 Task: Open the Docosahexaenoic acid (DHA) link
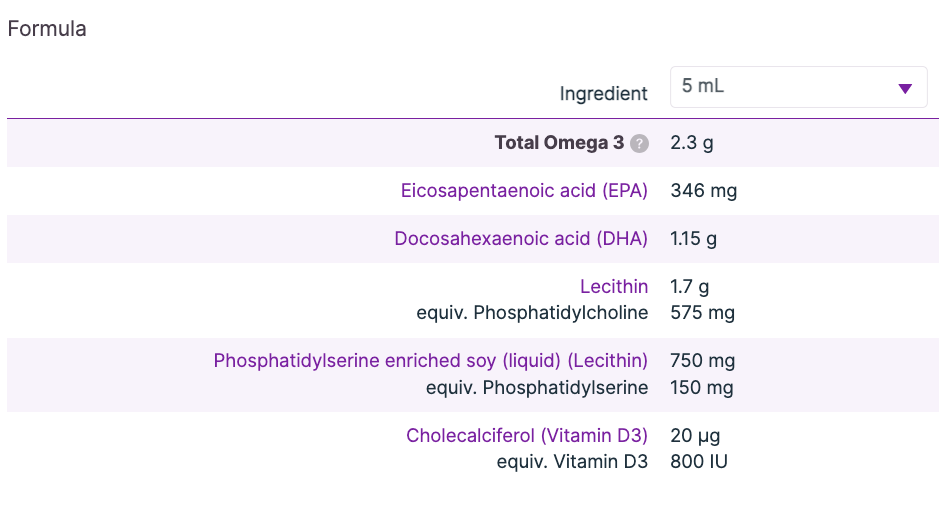point(521,239)
